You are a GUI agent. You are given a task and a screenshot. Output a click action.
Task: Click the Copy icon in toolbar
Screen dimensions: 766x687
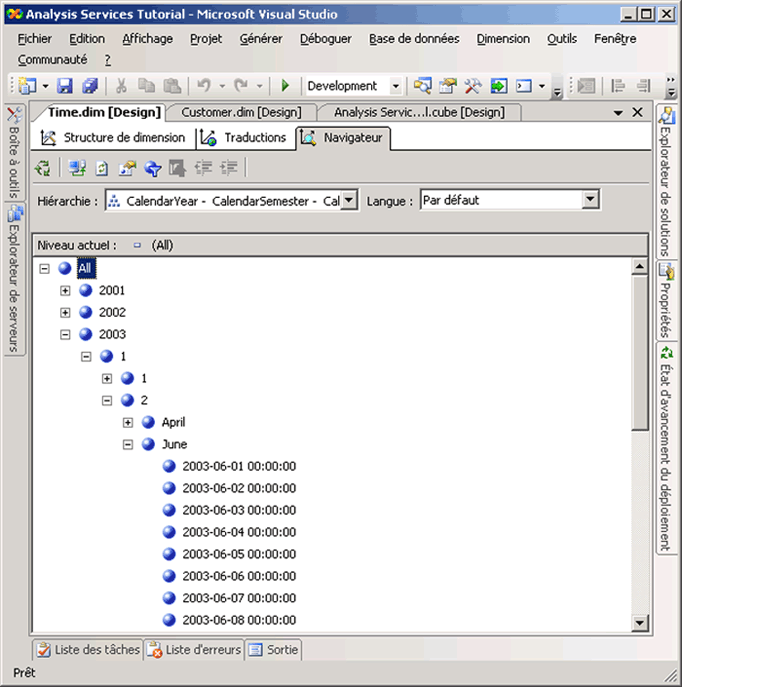coord(146,86)
